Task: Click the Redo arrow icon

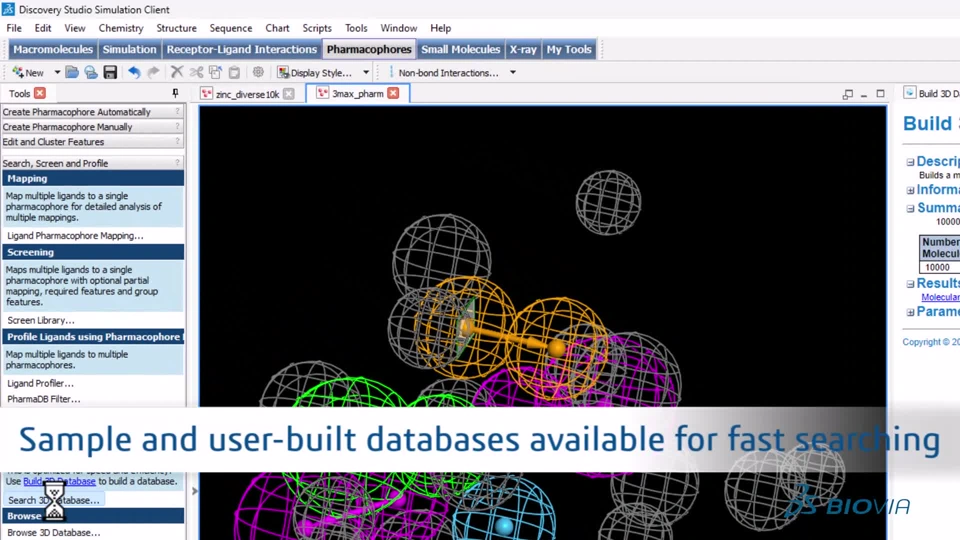Action: pyautogui.click(x=153, y=72)
